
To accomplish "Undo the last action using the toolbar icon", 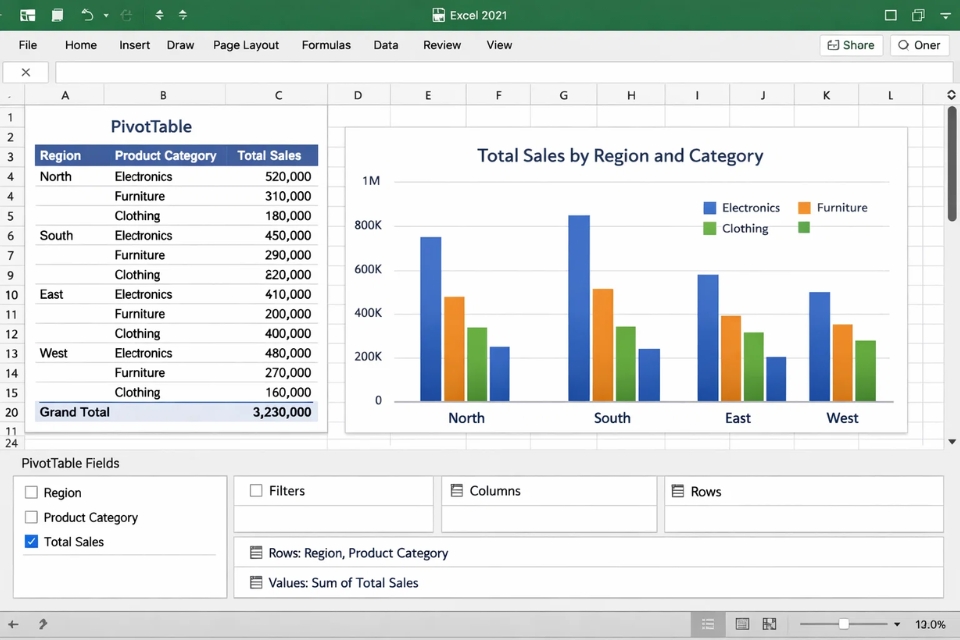I will click(88, 15).
